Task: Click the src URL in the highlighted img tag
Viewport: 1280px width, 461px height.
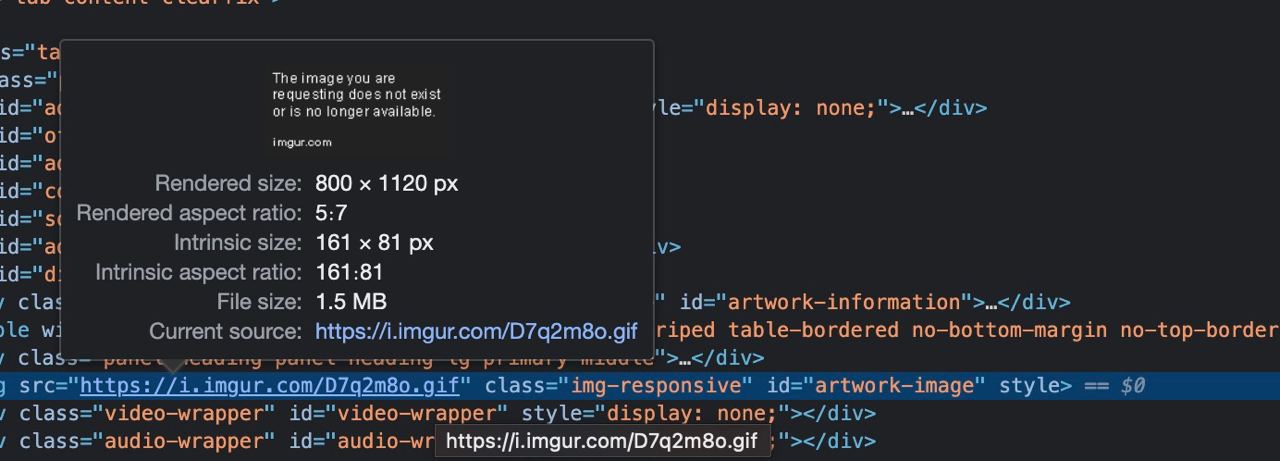Action: click(269, 385)
